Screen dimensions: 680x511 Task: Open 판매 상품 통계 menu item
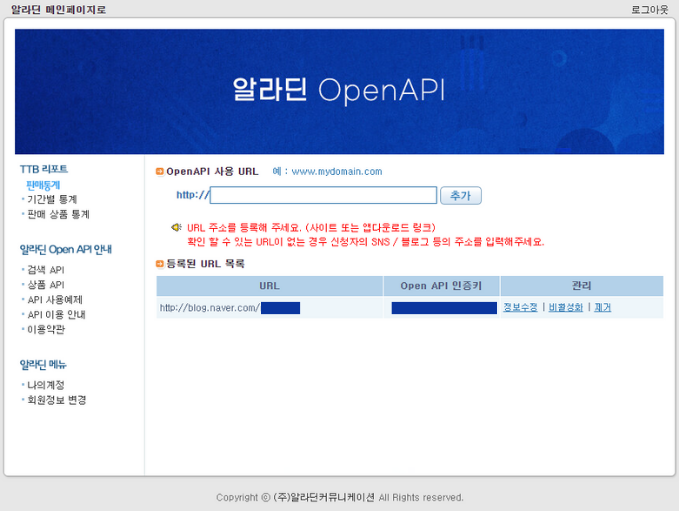(58, 214)
